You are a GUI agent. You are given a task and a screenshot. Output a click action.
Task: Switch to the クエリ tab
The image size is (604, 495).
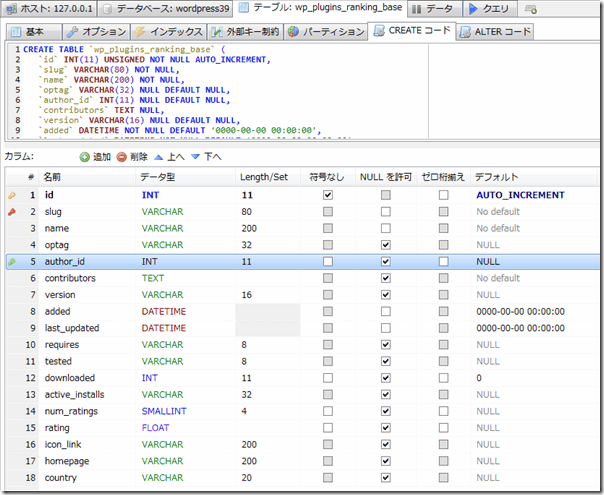(x=488, y=8)
